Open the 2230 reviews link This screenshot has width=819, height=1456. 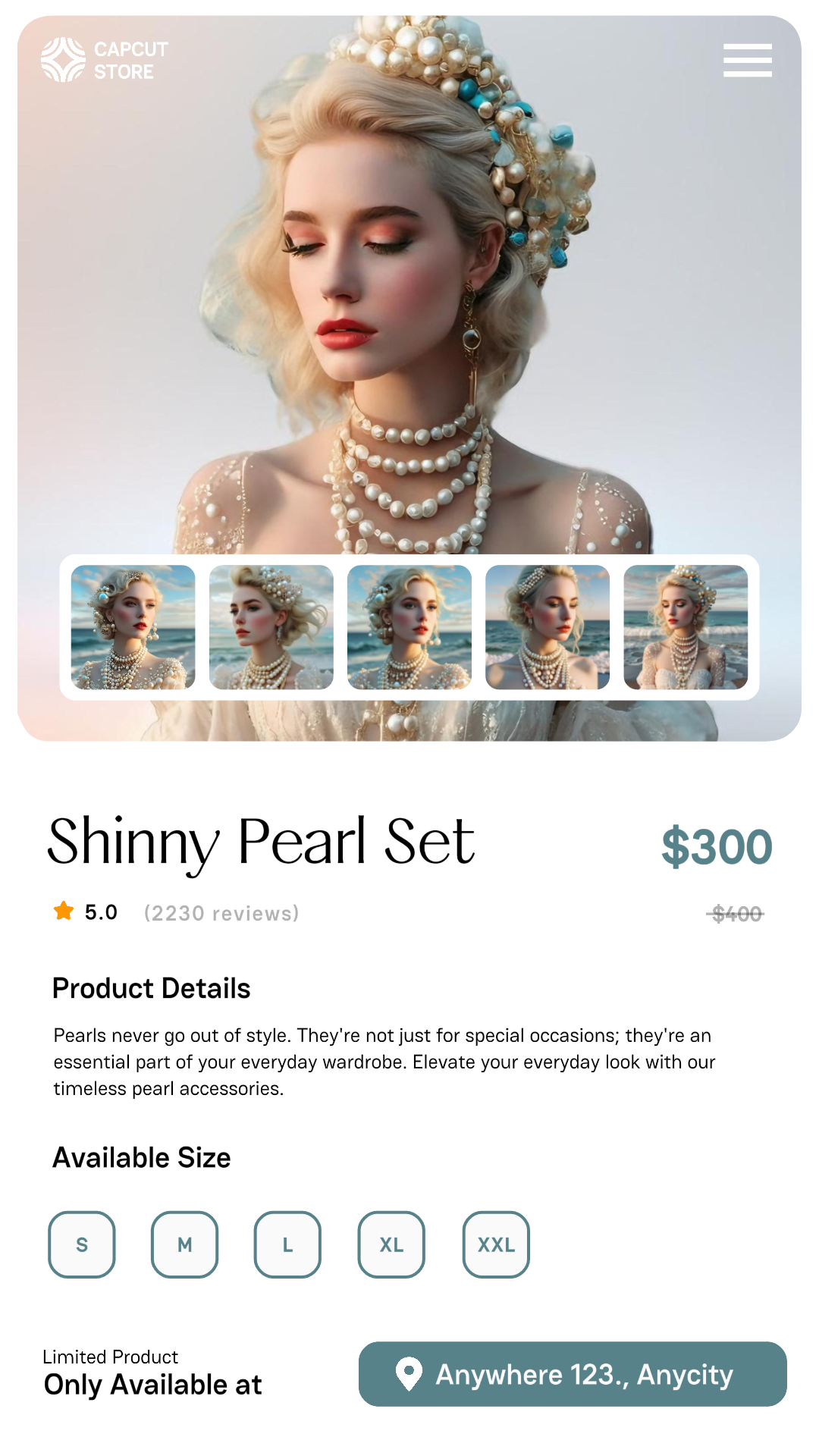221,913
